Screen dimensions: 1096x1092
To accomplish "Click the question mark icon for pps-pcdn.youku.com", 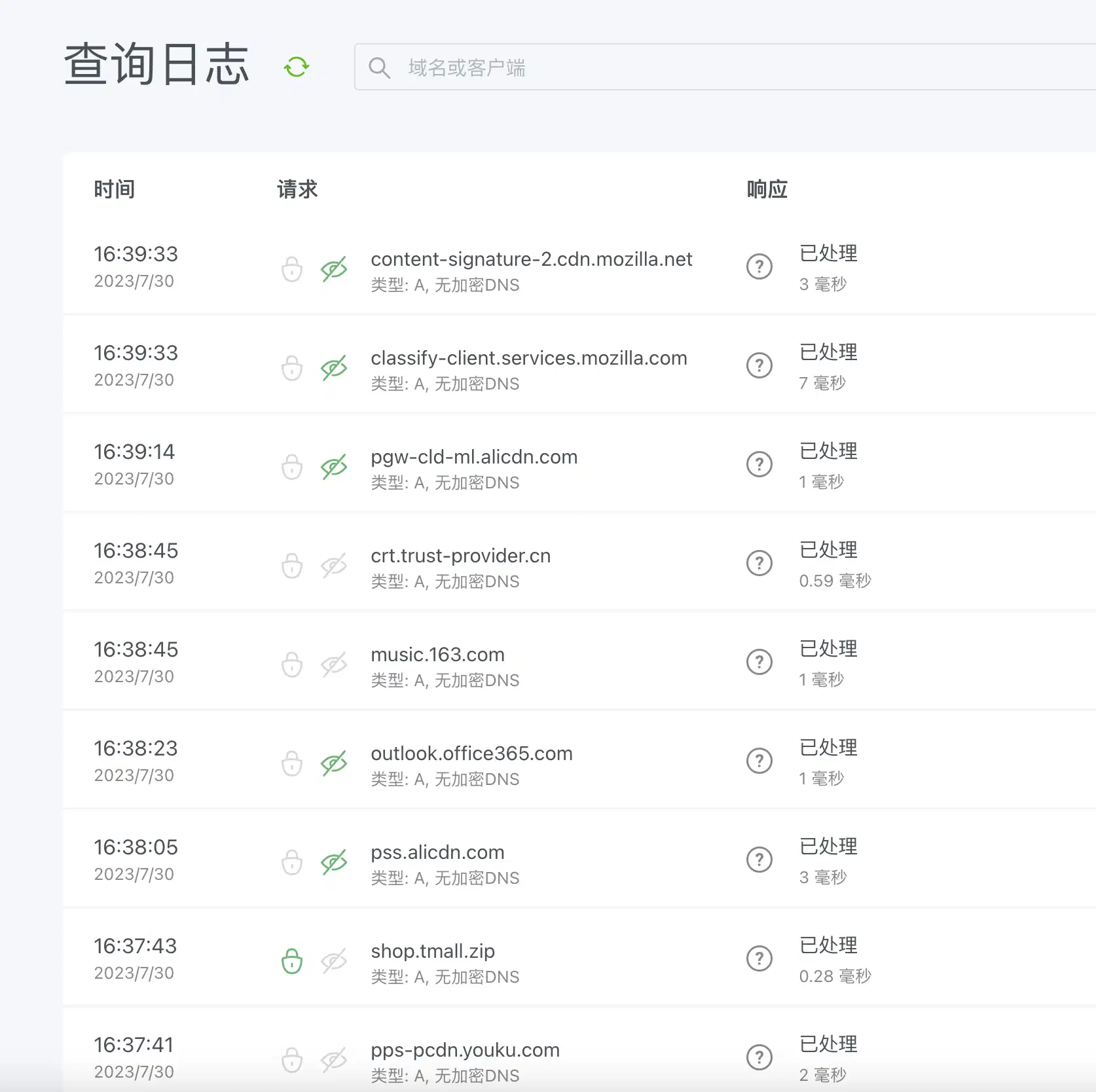I will coord(759,1057).
